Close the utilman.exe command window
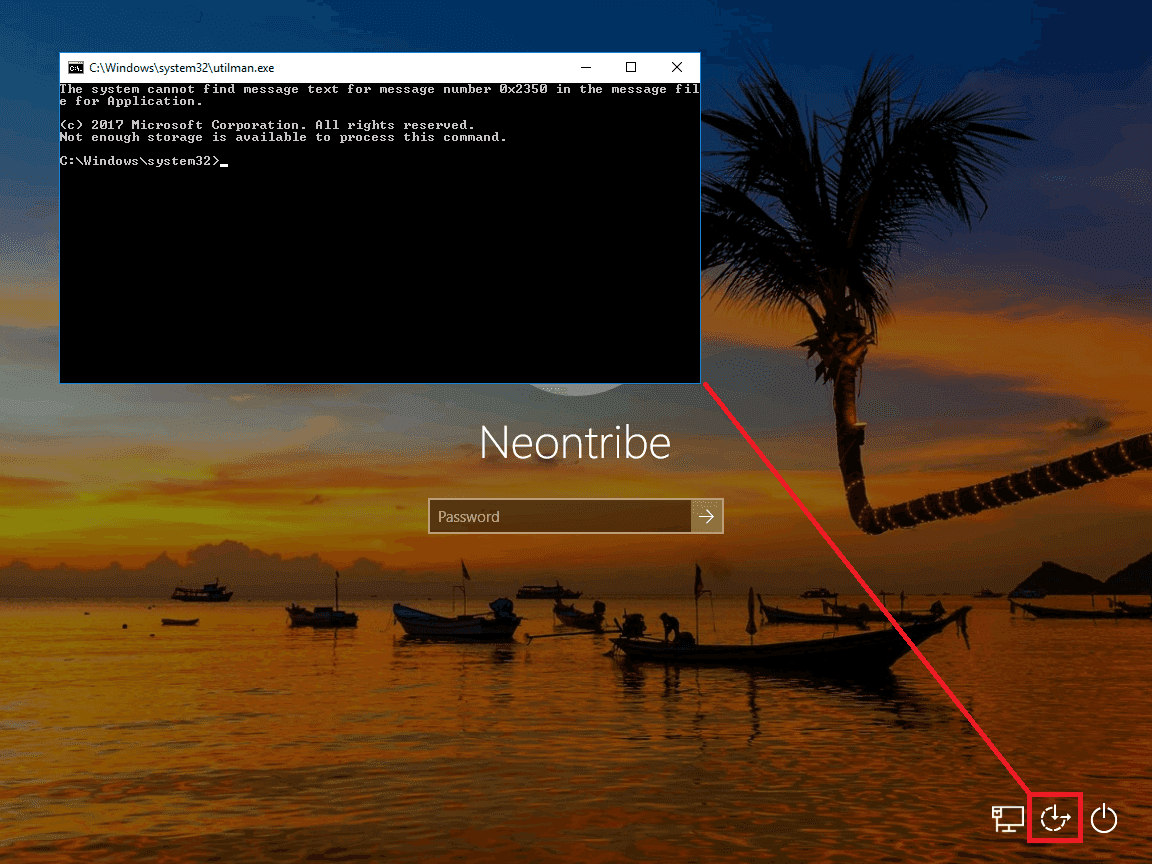Image resolution: width=1152 pixels, height=864 pixels. click(677, 68)
